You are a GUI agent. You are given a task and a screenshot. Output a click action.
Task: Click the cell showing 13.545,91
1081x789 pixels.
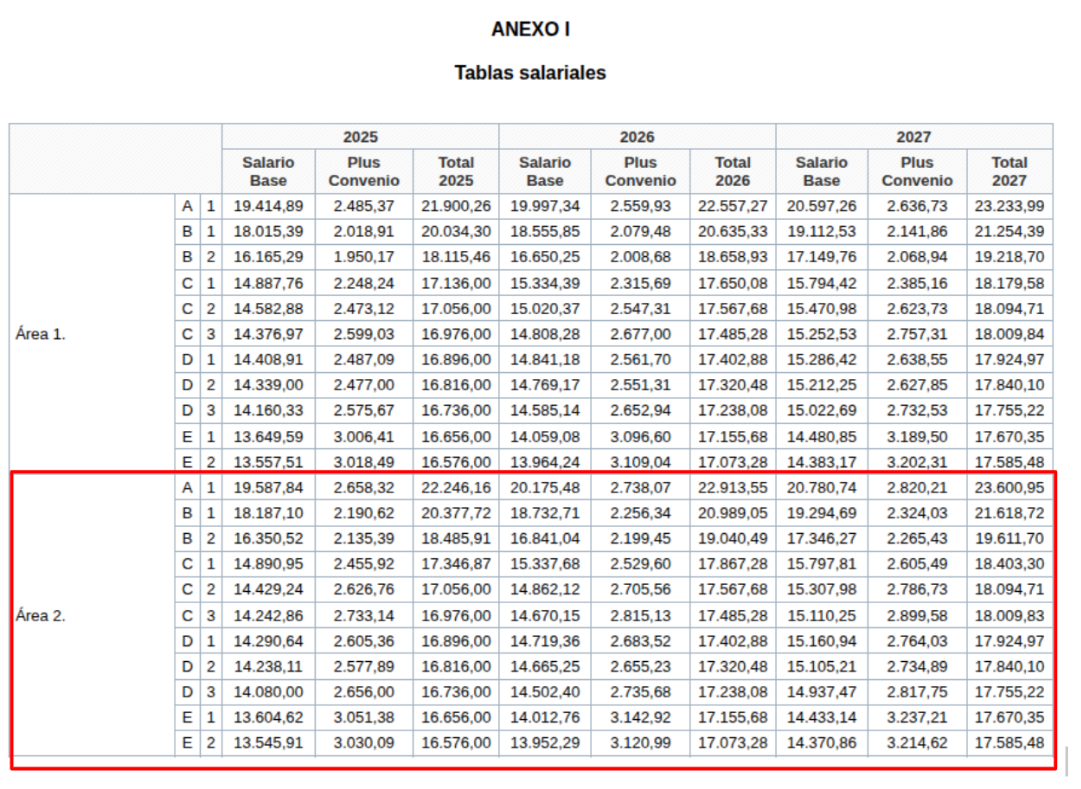pyautogui.click(x=268, y=743)
